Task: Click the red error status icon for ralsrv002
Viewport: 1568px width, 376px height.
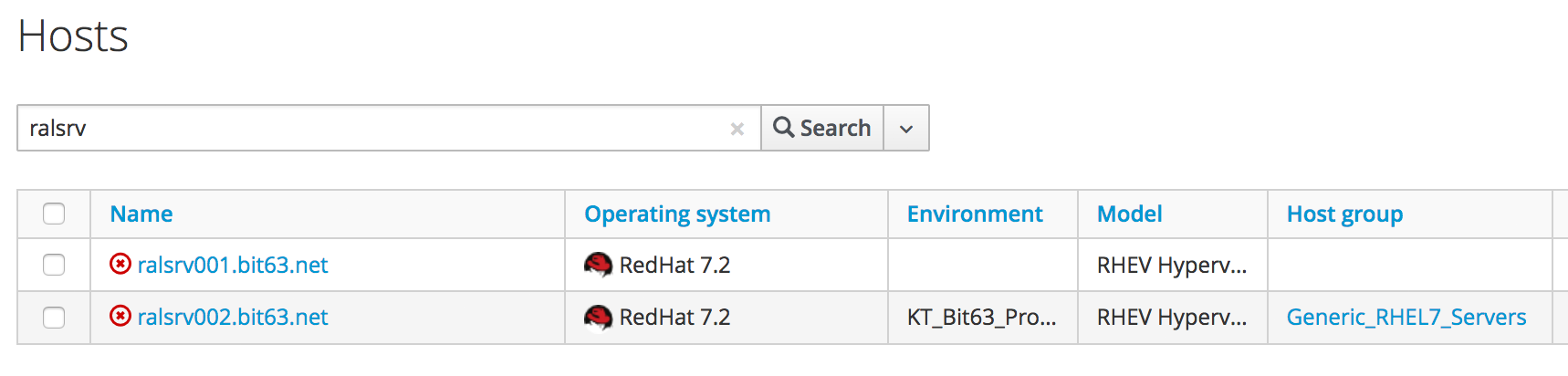Action: [120, 317]
